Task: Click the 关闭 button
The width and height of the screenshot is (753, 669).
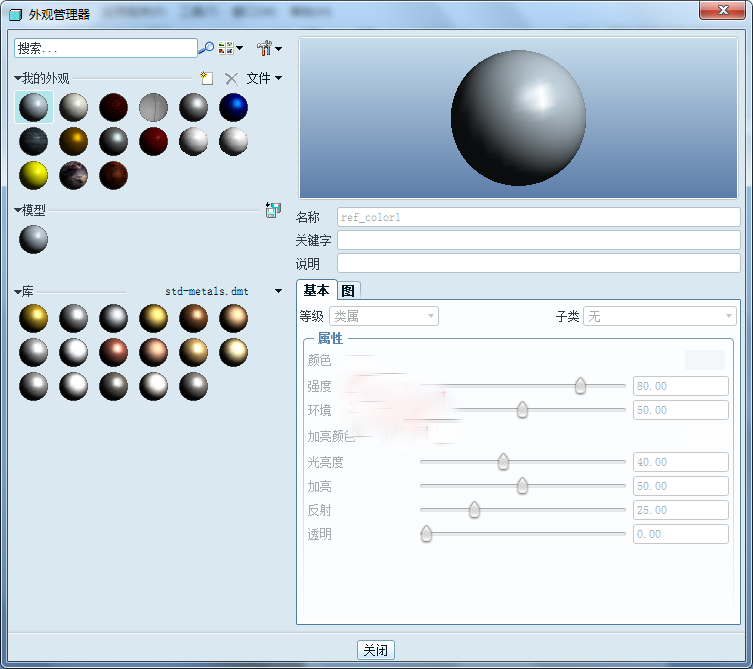Action: click(376, 650)
